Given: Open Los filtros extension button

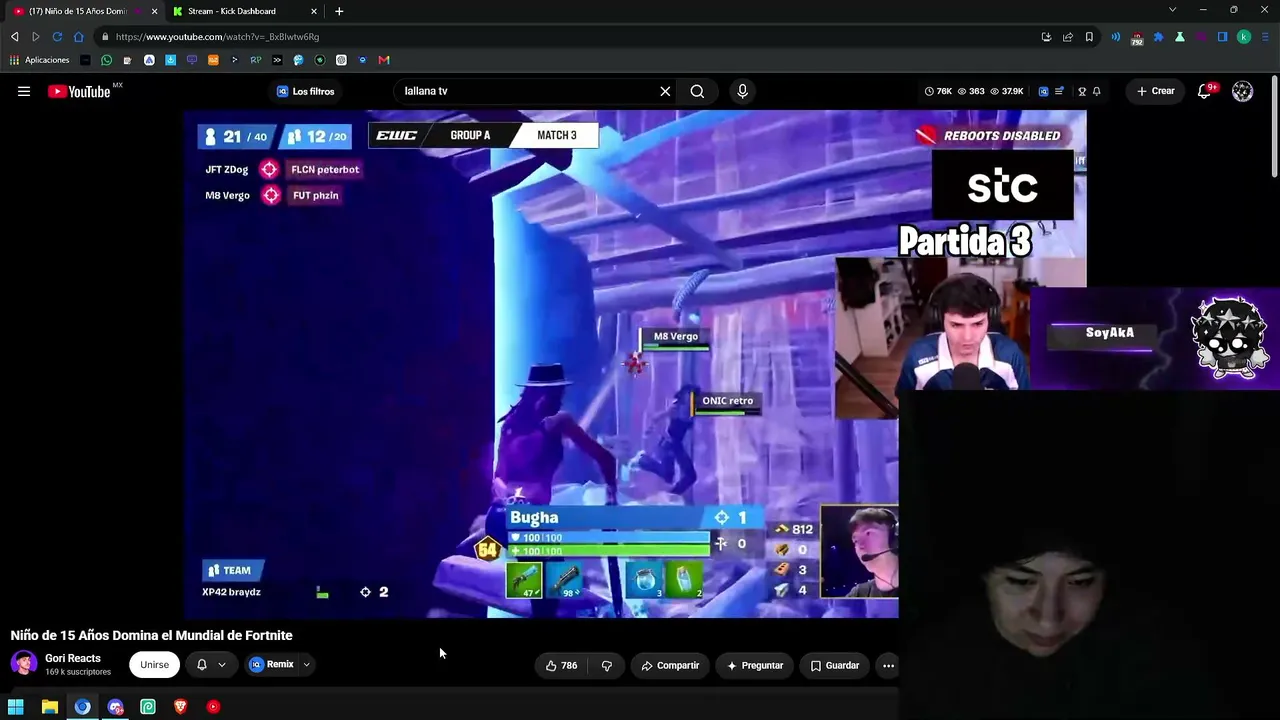Looking at the screenshot, I should pyautogui.click(x=306, y=91).
